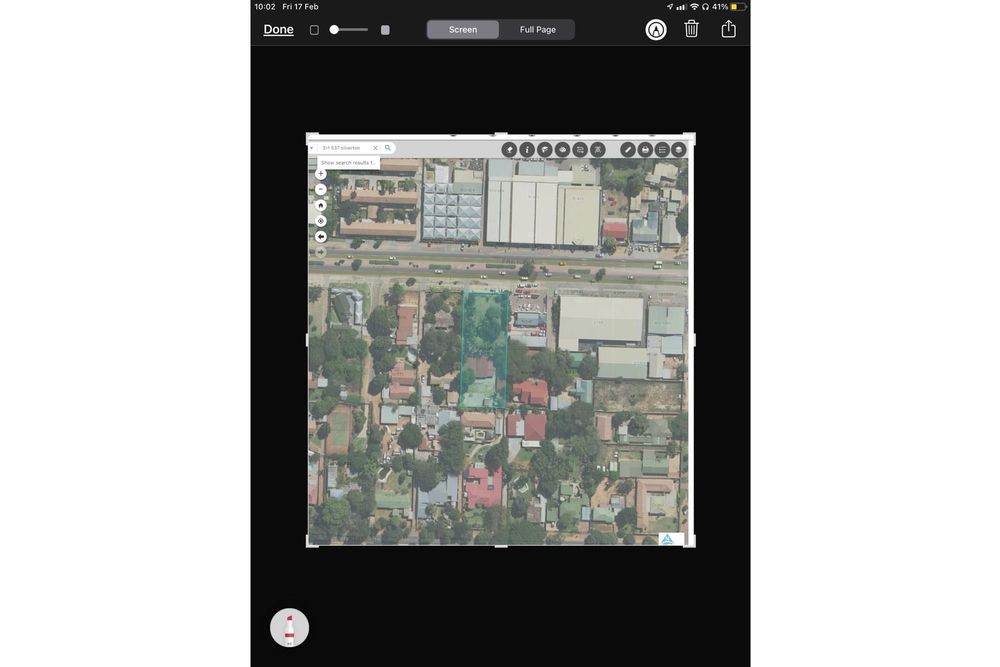The image size is (1000, 667).
Task: Click the print icon in the map toolbar
Action: [x=645, y=150]
